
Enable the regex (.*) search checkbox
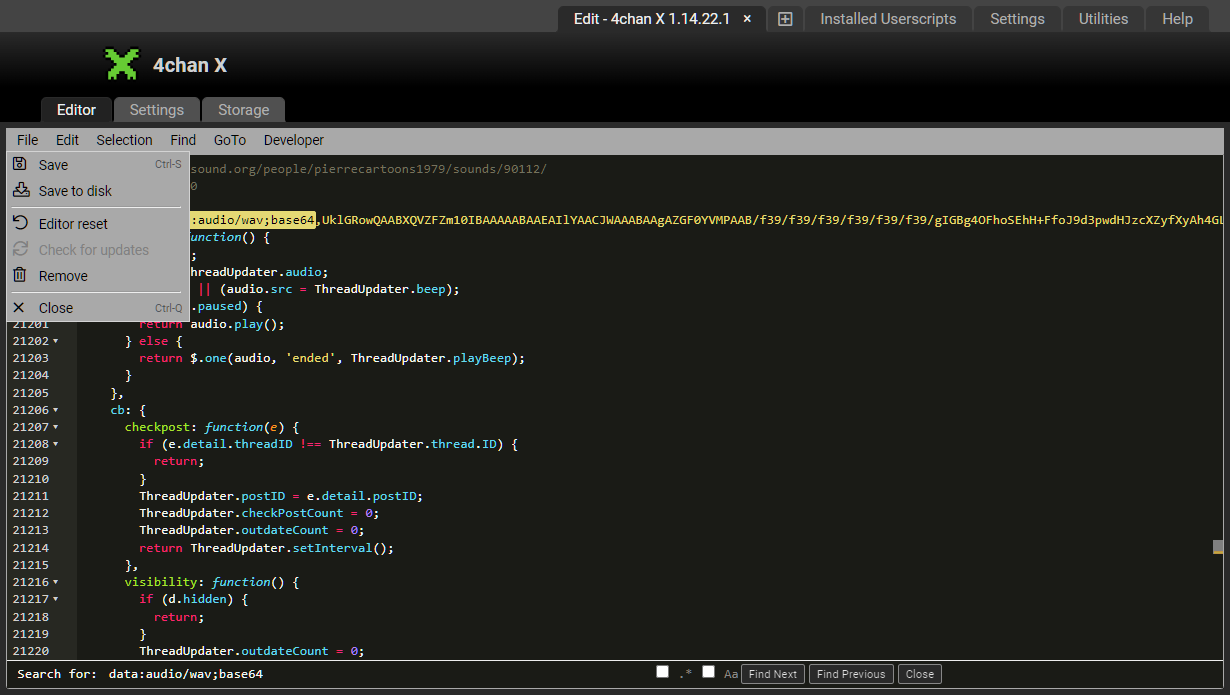(x=662, y=672)
